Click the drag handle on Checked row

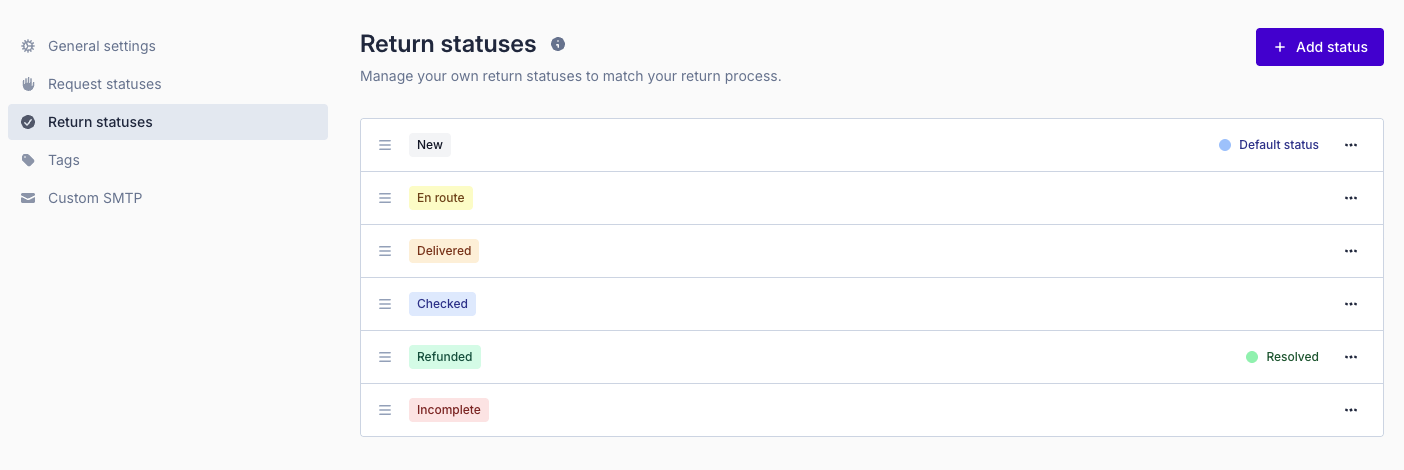385,304
